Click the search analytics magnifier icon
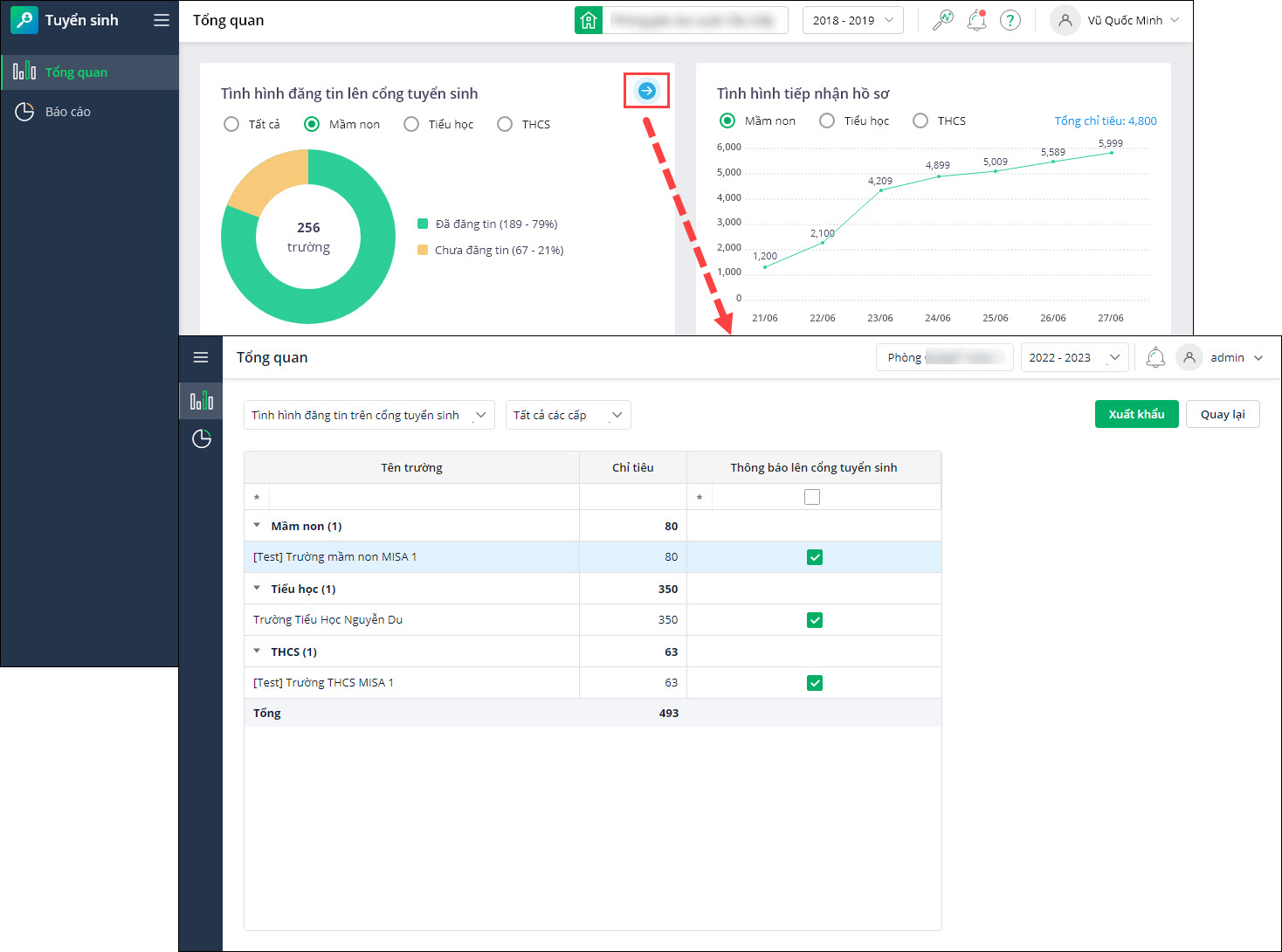 [942, 20]
